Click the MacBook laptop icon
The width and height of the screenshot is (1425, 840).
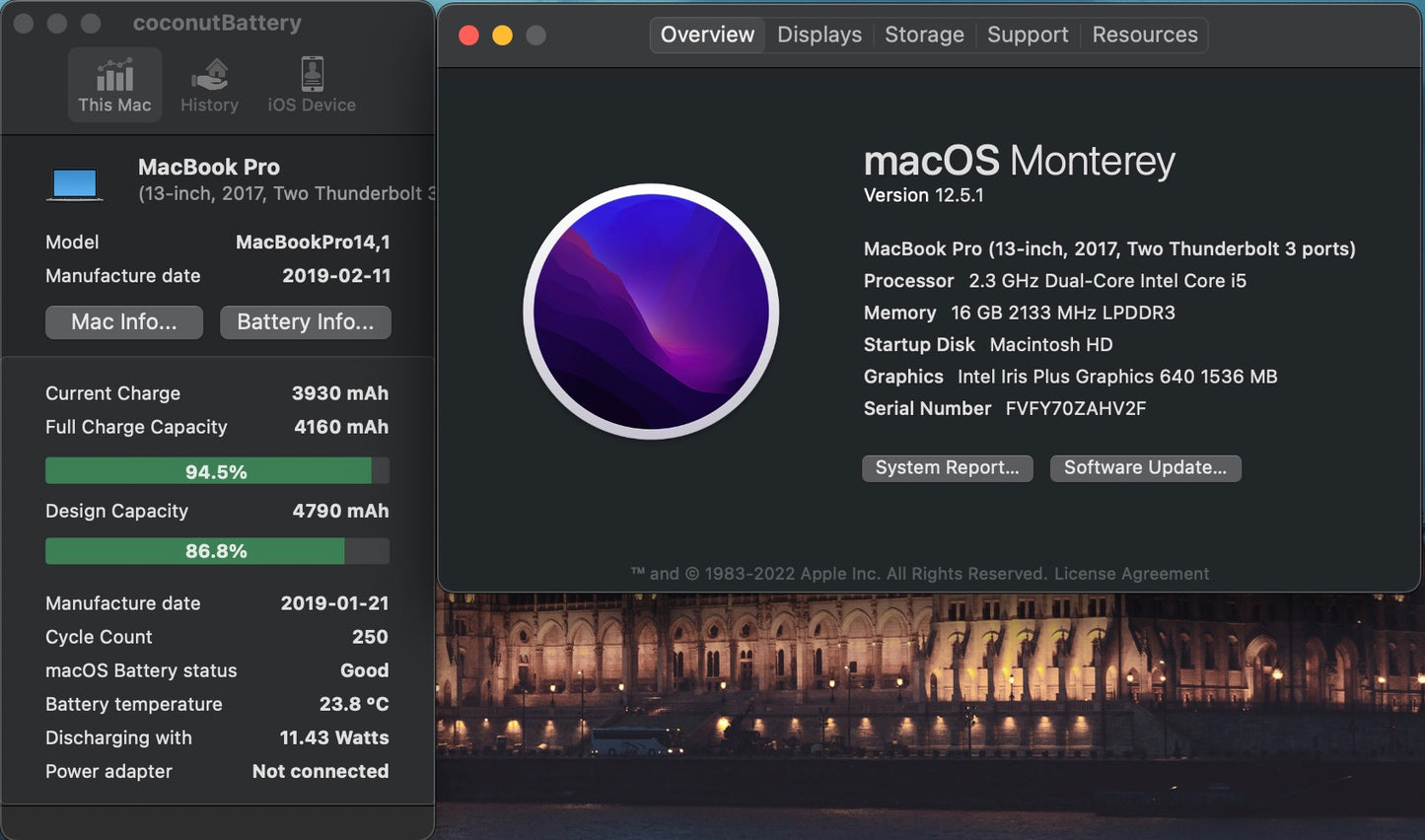pyautogui.click(x=75, y=181)
